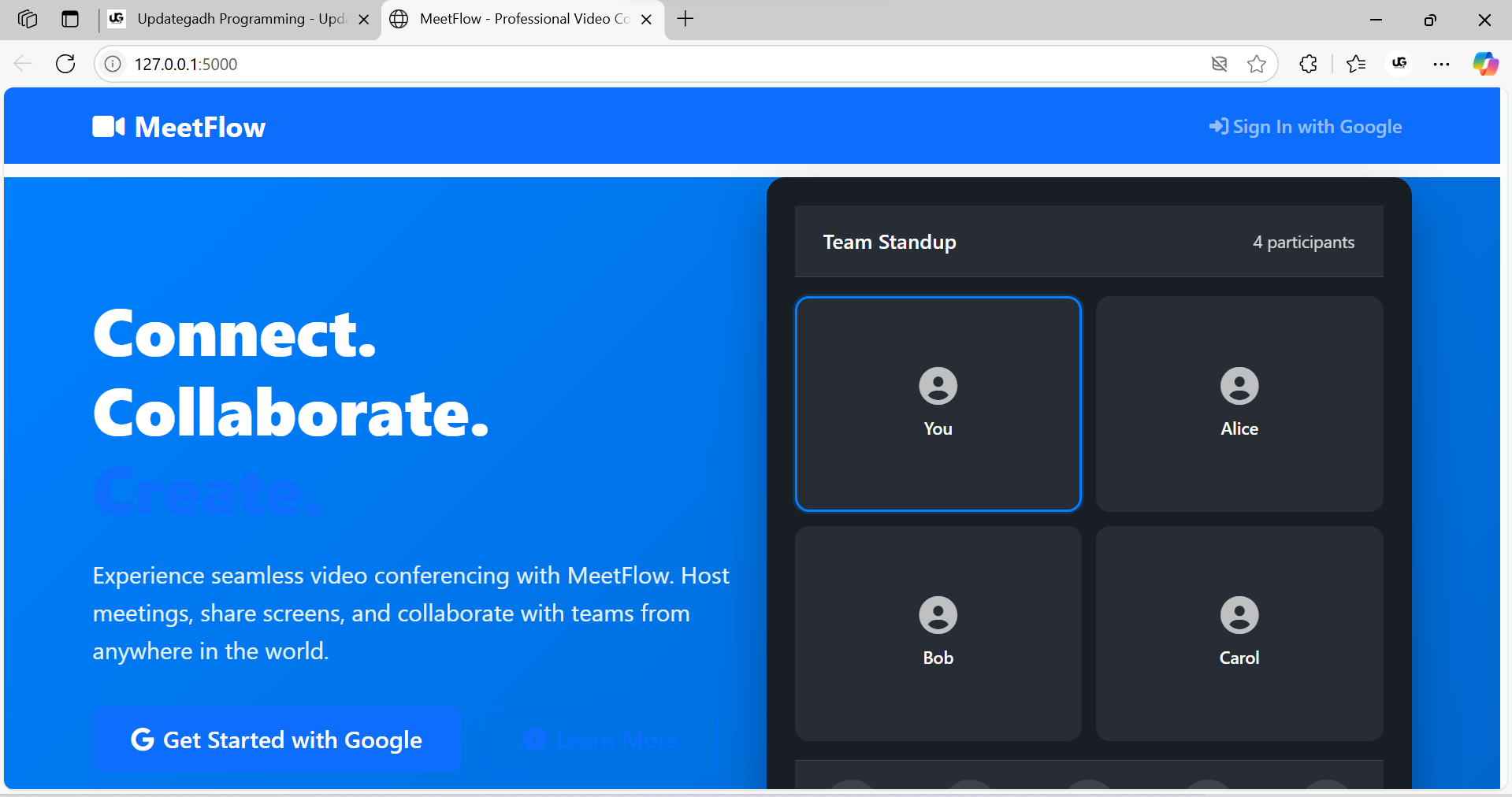1512x797 pixels.
Task: Click the Connect. headline text
Action: (235, 334)
